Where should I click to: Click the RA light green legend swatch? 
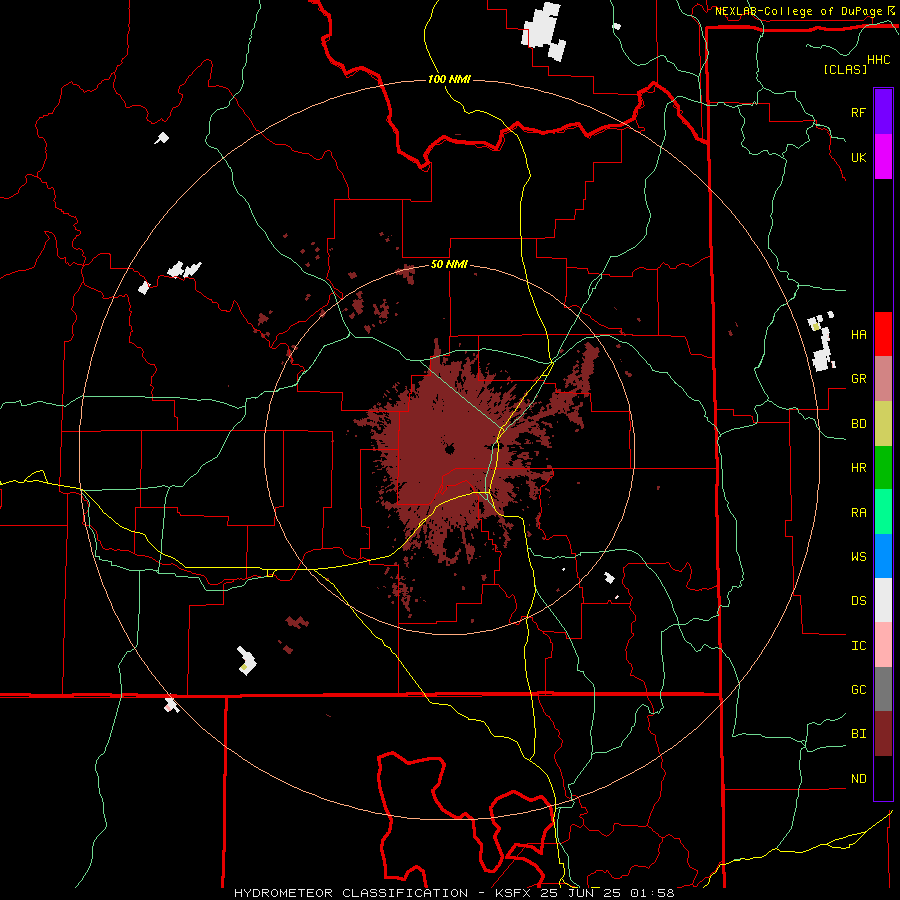click(x=883, y=512)
